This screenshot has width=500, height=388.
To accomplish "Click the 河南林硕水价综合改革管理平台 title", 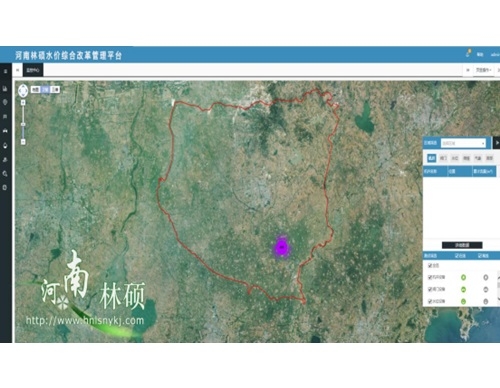I will pyautogui.click(x=68, y=55).
